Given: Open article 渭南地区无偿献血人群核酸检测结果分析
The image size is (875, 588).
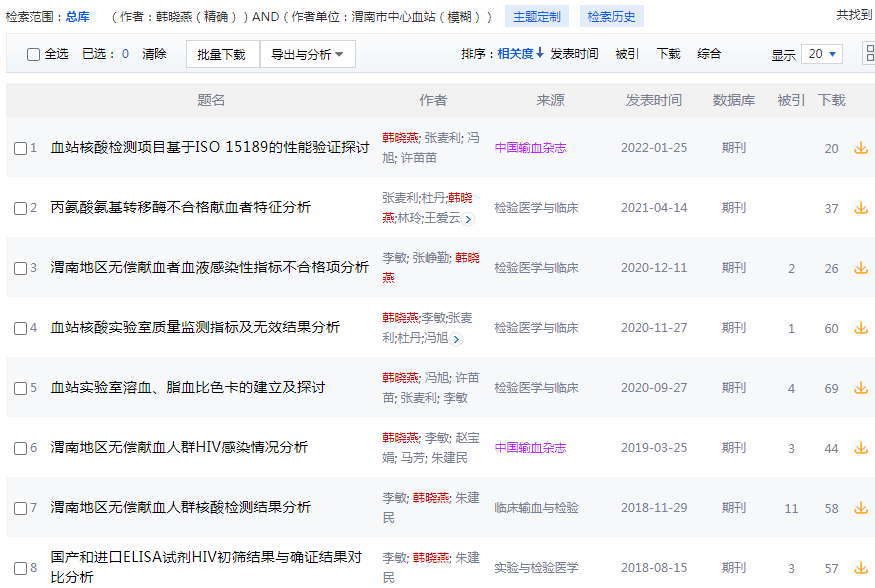Looking at the screenshot, I should pos(181,507).
